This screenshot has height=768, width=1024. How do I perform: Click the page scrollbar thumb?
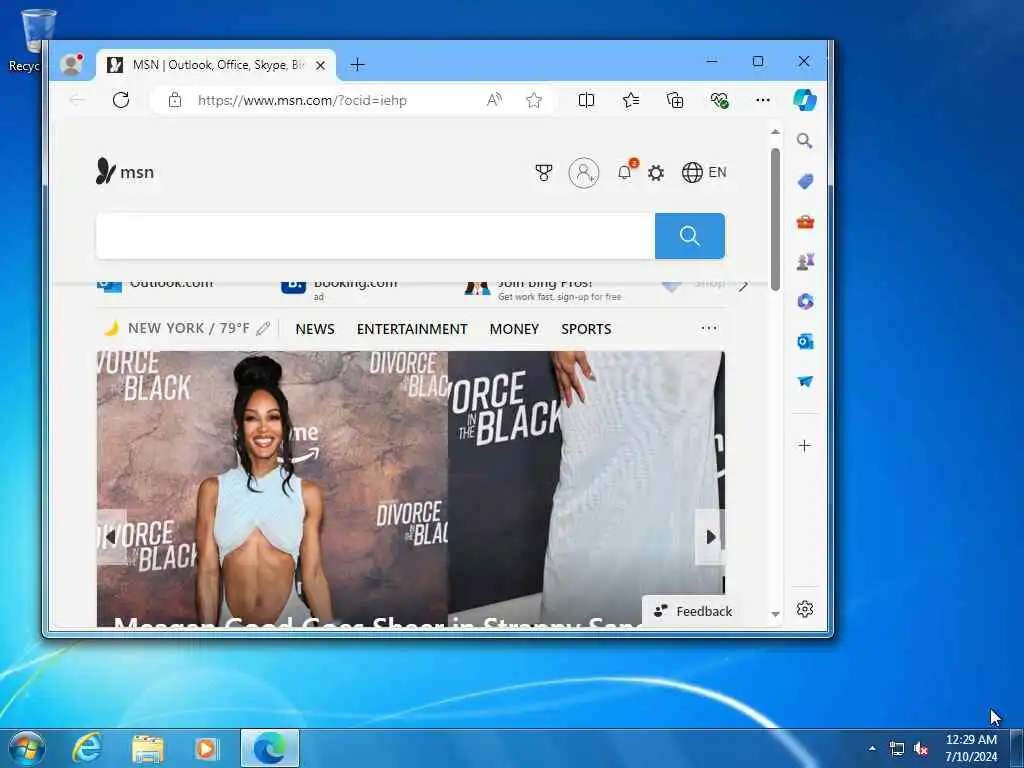click(x=775, y=219)
